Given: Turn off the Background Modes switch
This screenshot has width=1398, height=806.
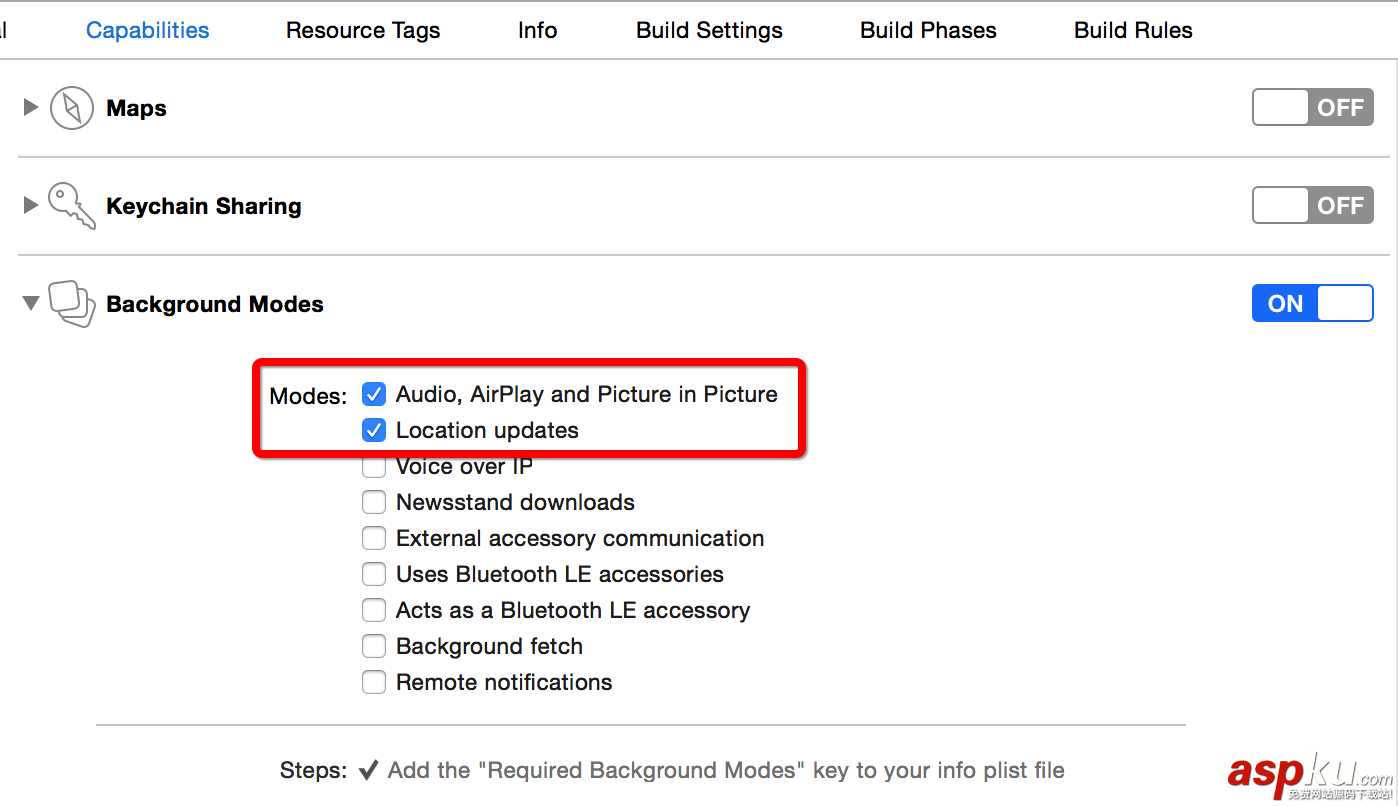Looking at the screenshot, I should coord(1312,304).
